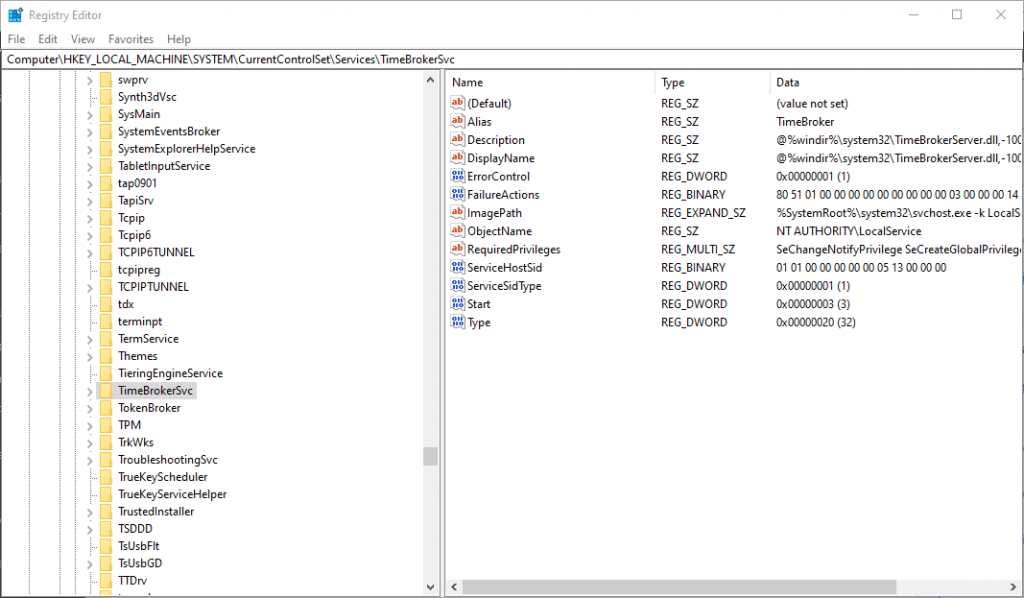Click the DWORD icon next to Type
Screen dimensions: 1024x598
(457, 322)
